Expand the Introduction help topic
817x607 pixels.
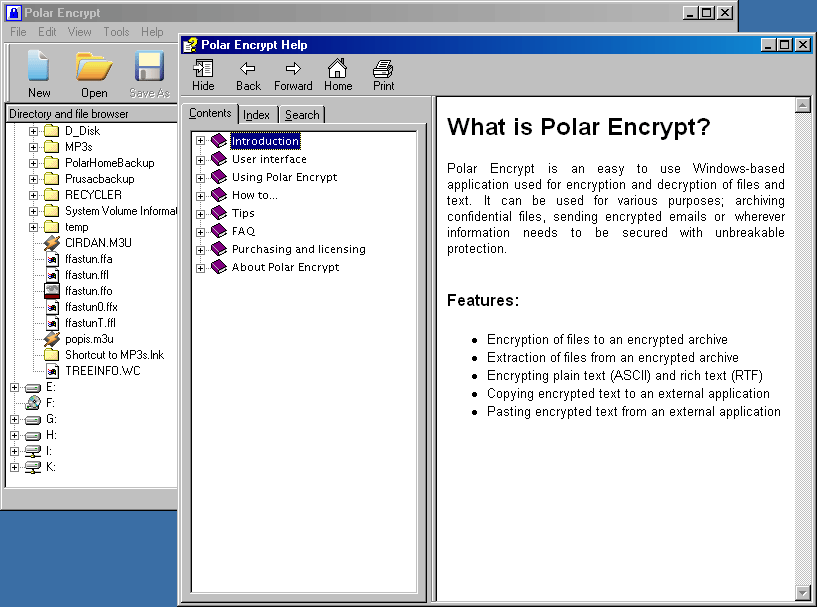(x=200, y=141)
